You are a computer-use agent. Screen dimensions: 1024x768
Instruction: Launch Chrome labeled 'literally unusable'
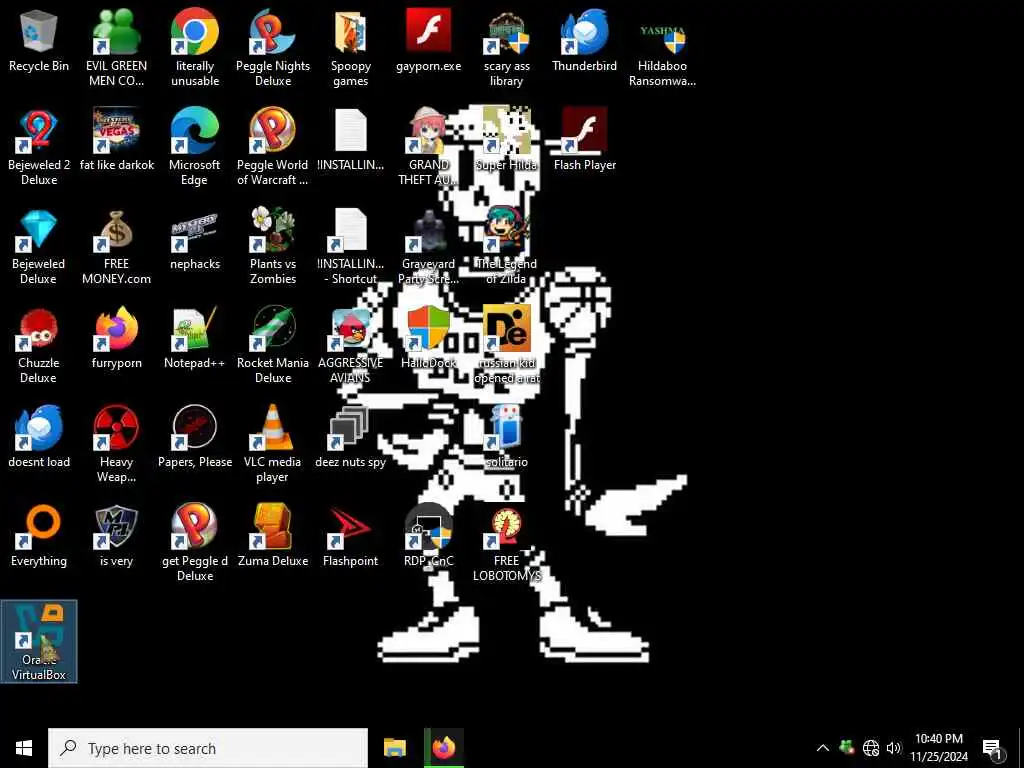pos(195,47)
